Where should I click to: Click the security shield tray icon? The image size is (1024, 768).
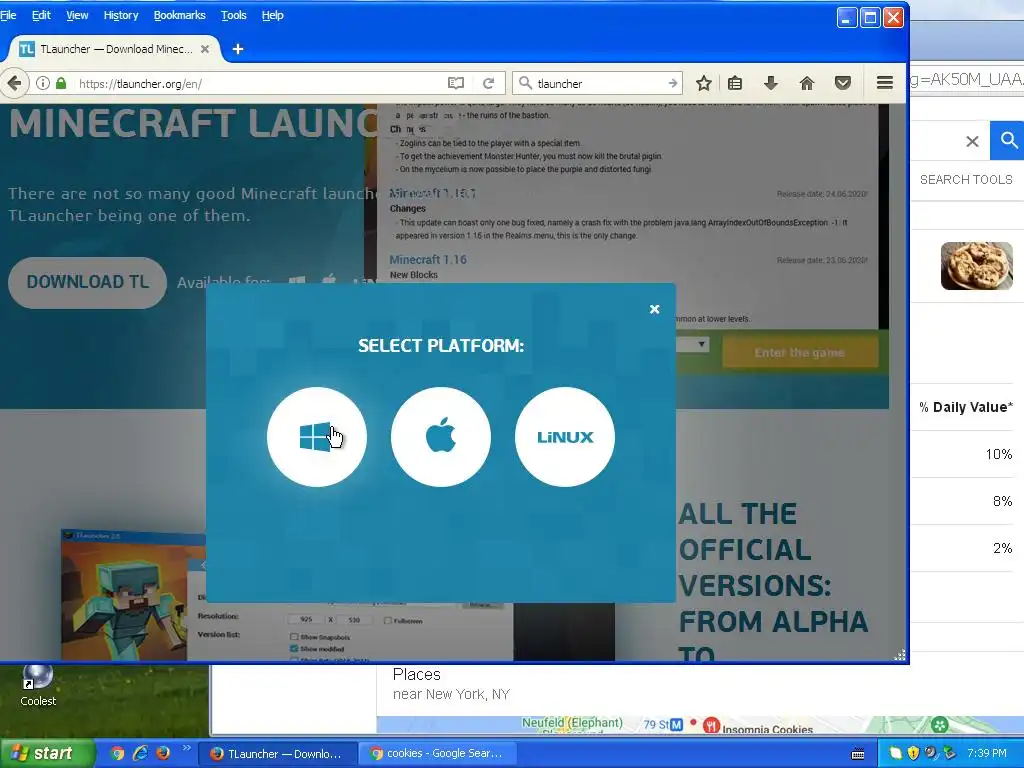[x=913, y=753]
